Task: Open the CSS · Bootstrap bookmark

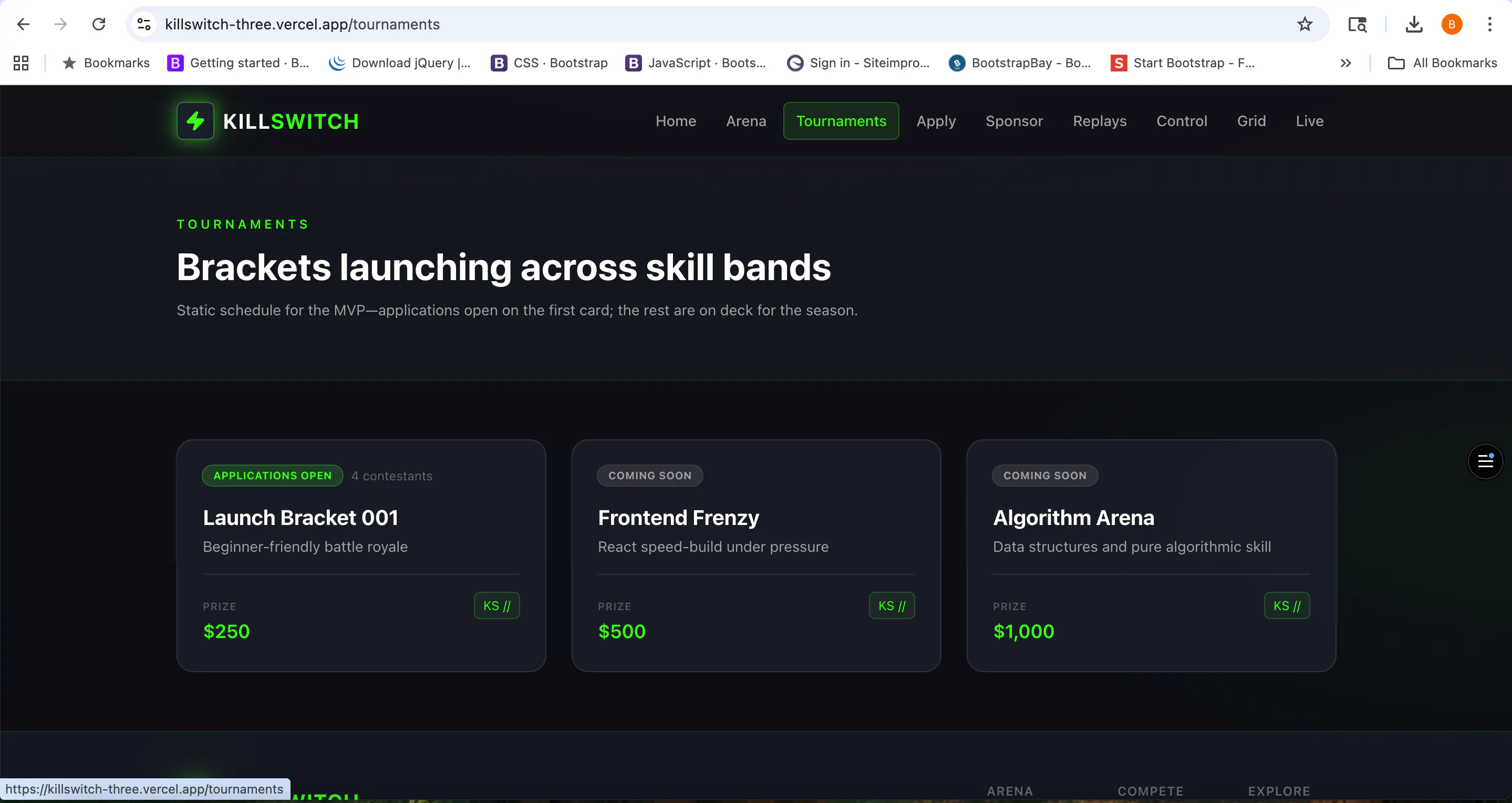Action: pos(550,63)
